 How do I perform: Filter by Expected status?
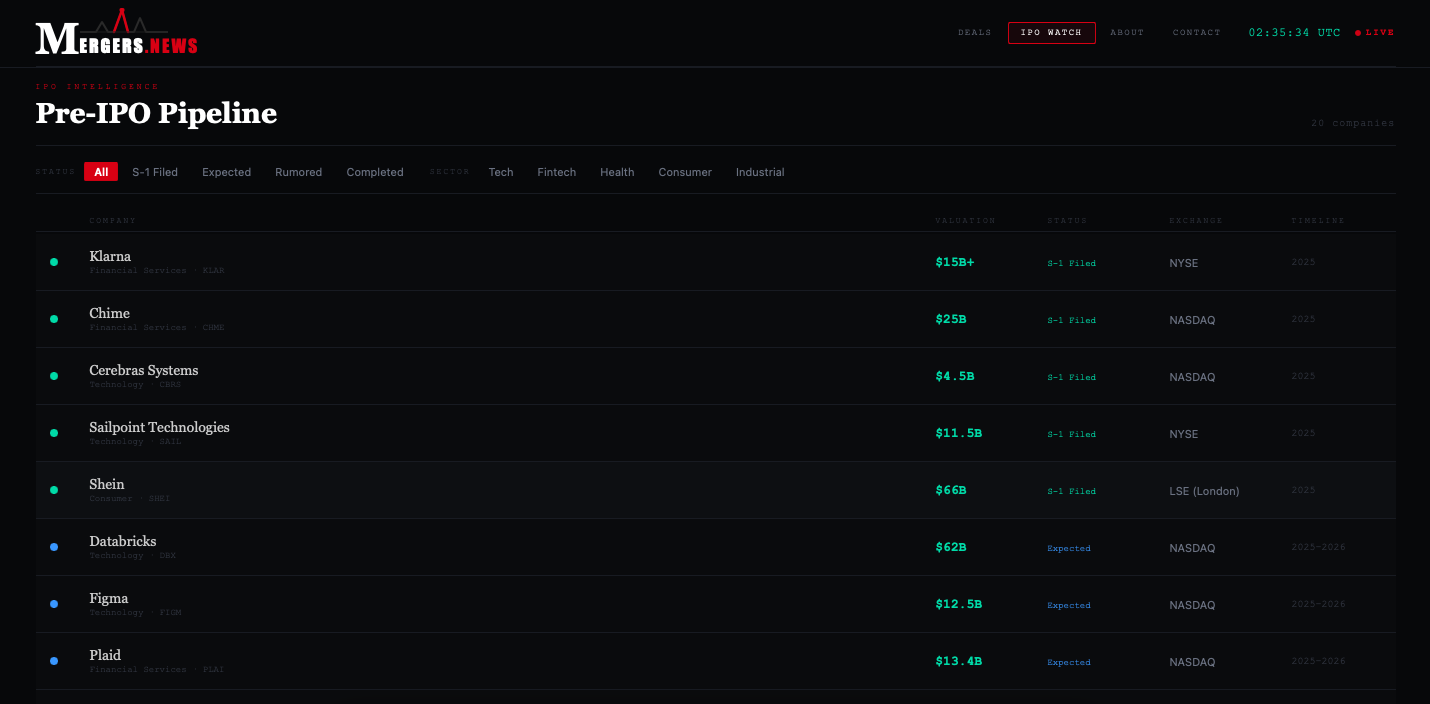click(x=227, y=172)
